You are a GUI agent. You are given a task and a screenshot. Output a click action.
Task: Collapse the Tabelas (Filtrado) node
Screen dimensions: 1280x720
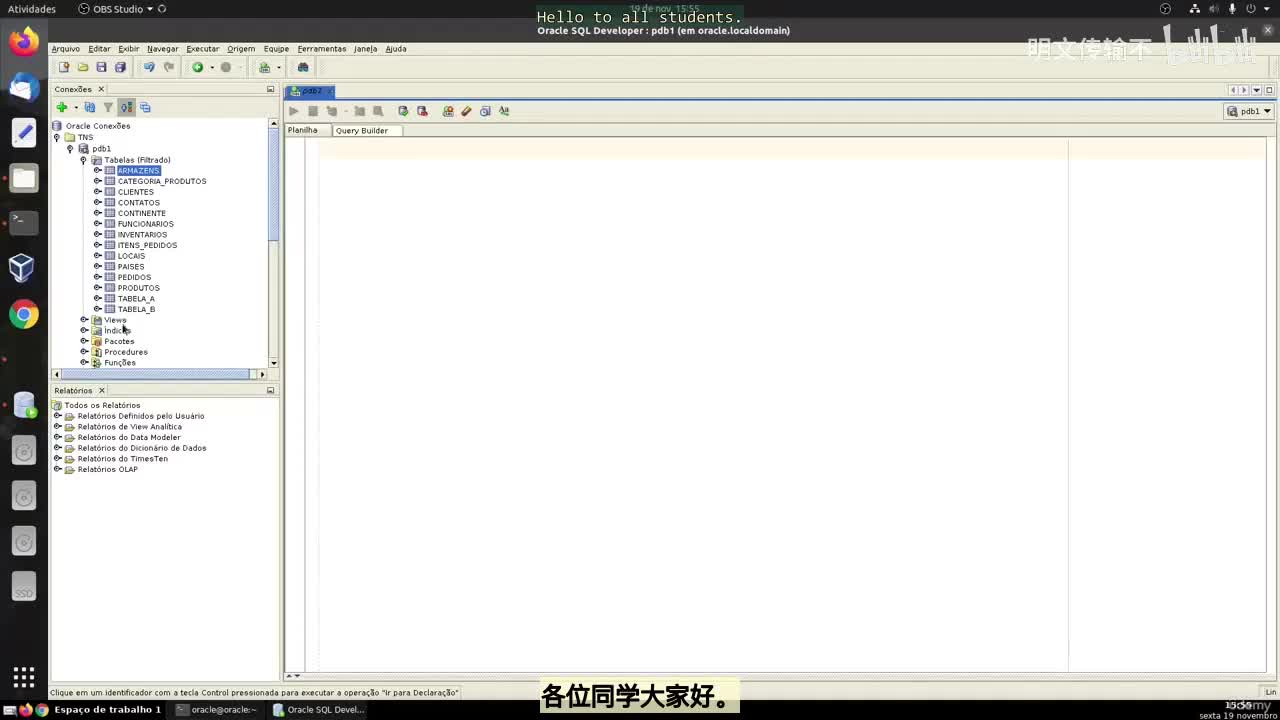pos(83,160)
